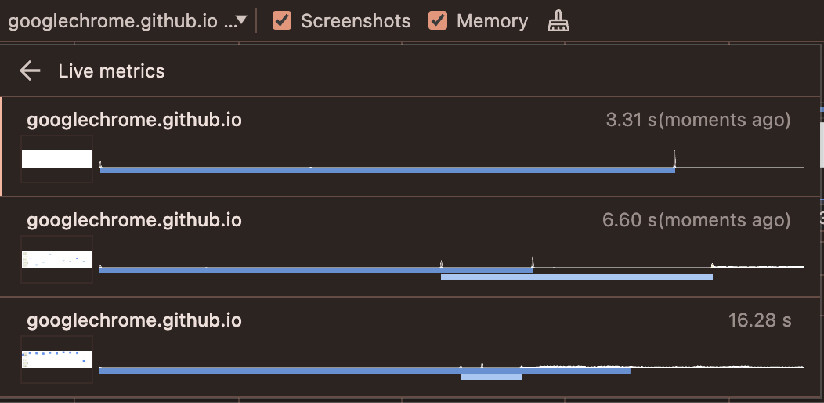Choose the third googlechrome.github.io recording title
Viewport: 824px width, 403px height.
[x=134, y=321]
